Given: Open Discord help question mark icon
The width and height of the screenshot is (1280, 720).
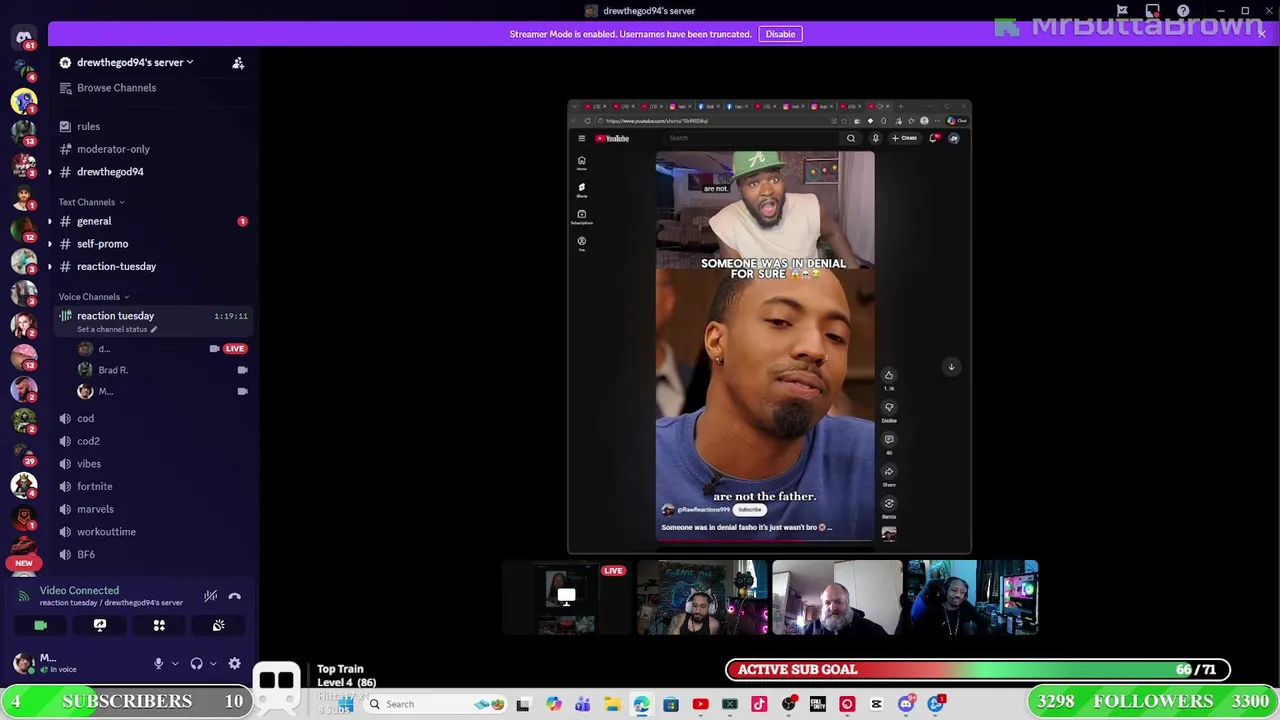Looking at the screenshot, I should (x=1183, y=11).
